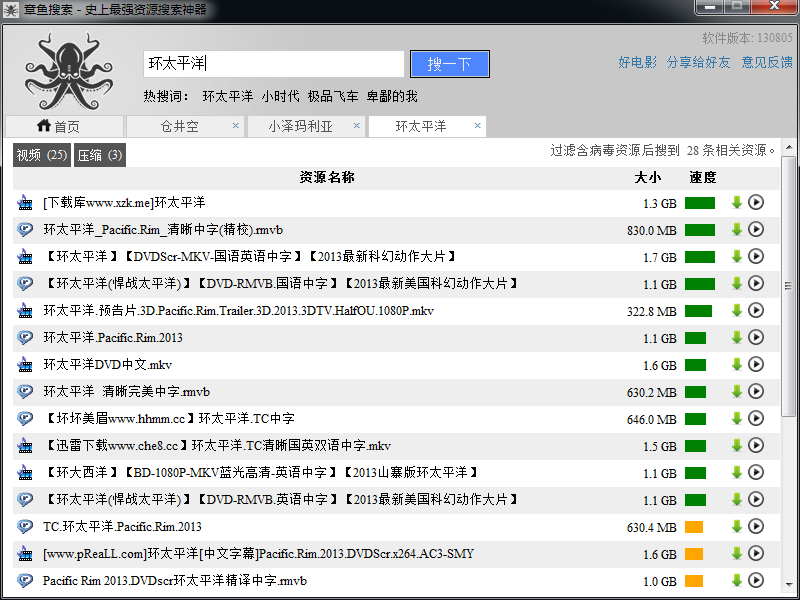Play 环太平洋DVD中文.mkv
The height and width of the screenshot is (600, 800).
(756, 365)
